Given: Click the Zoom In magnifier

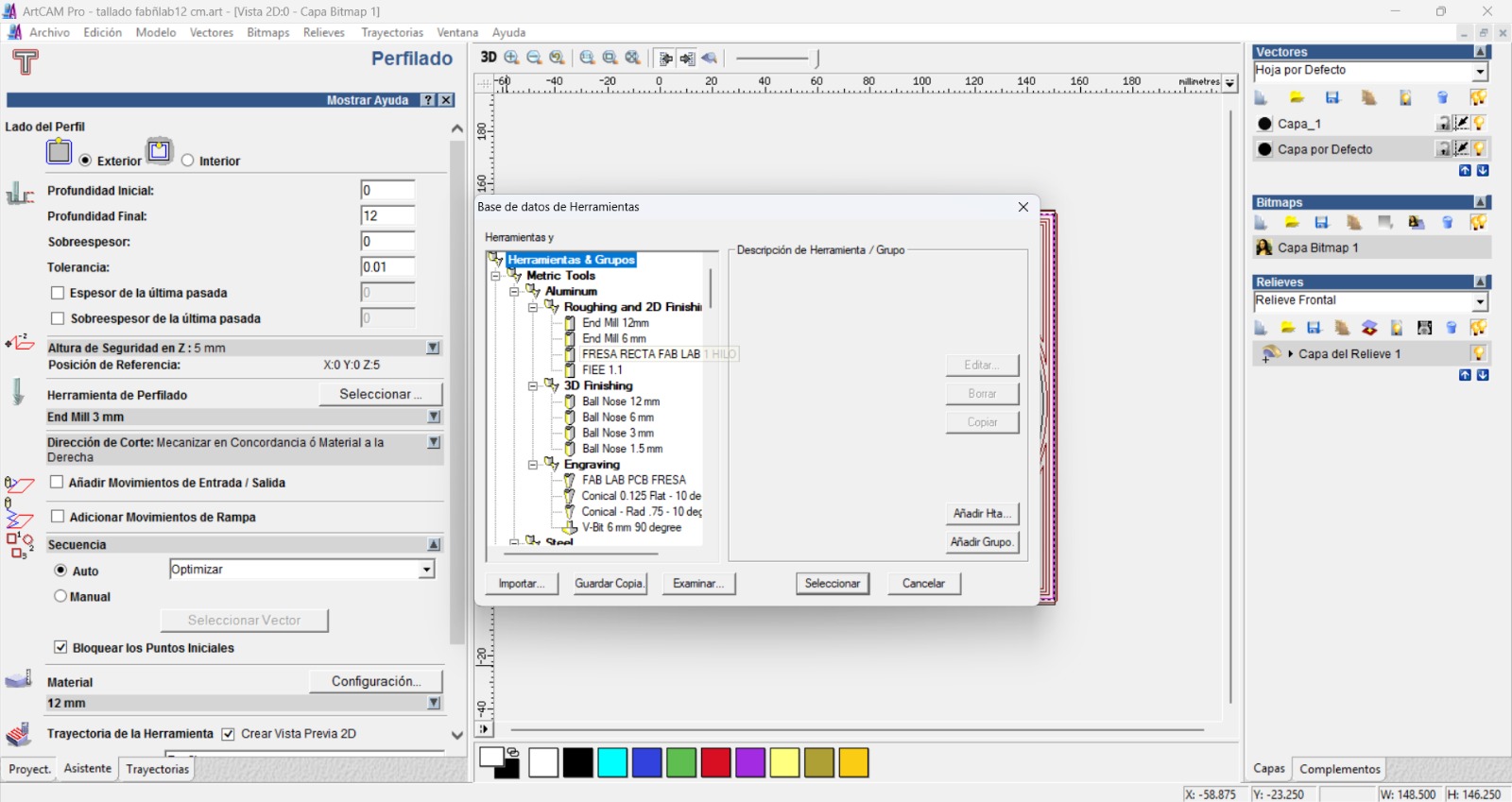Looking at the screenshot, I should pos(512,58).
